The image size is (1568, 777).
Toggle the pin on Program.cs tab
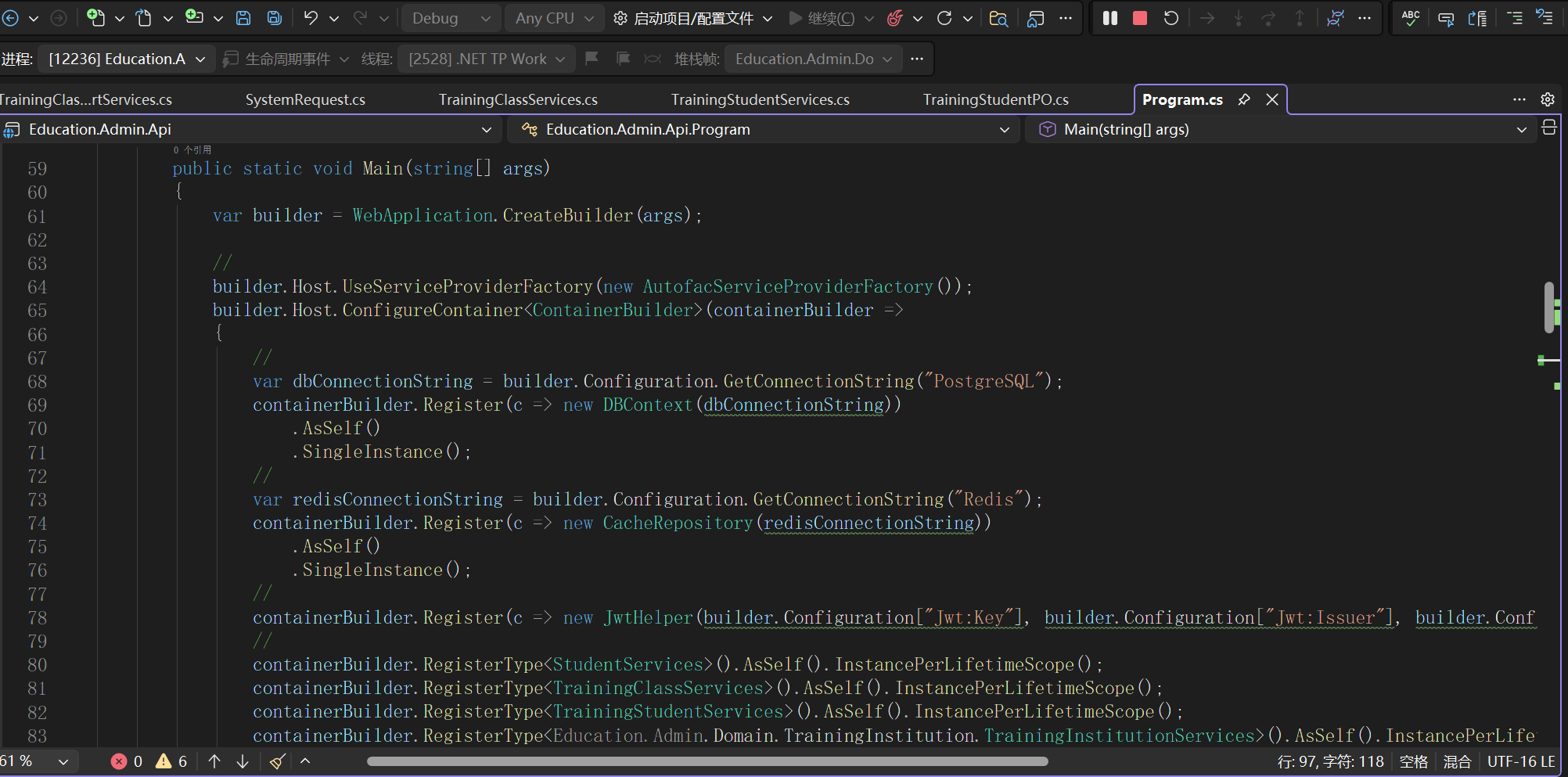pyautogui.click(x=1244, y=99)
